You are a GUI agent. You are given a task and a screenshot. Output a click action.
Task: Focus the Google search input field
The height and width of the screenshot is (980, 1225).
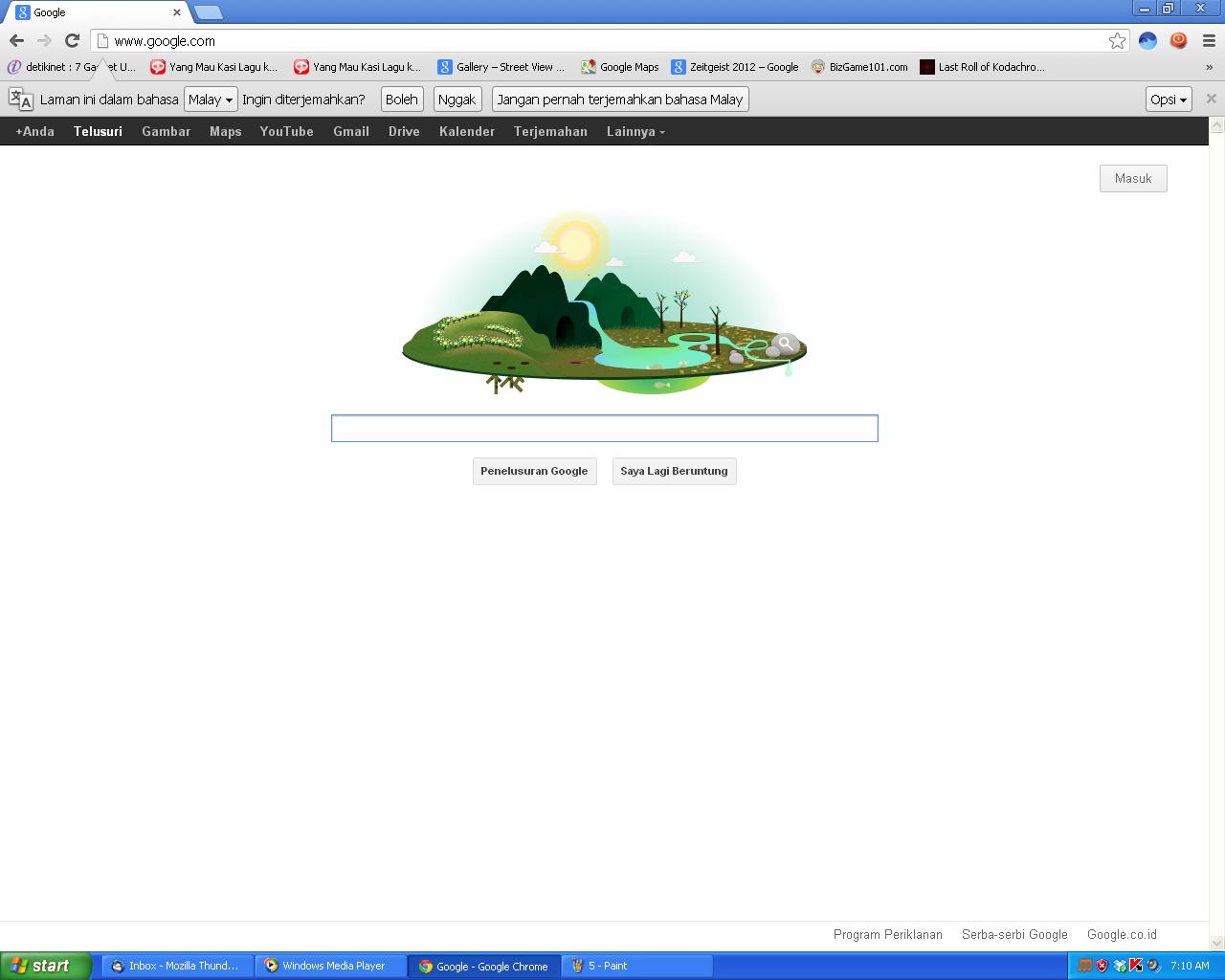604,428
